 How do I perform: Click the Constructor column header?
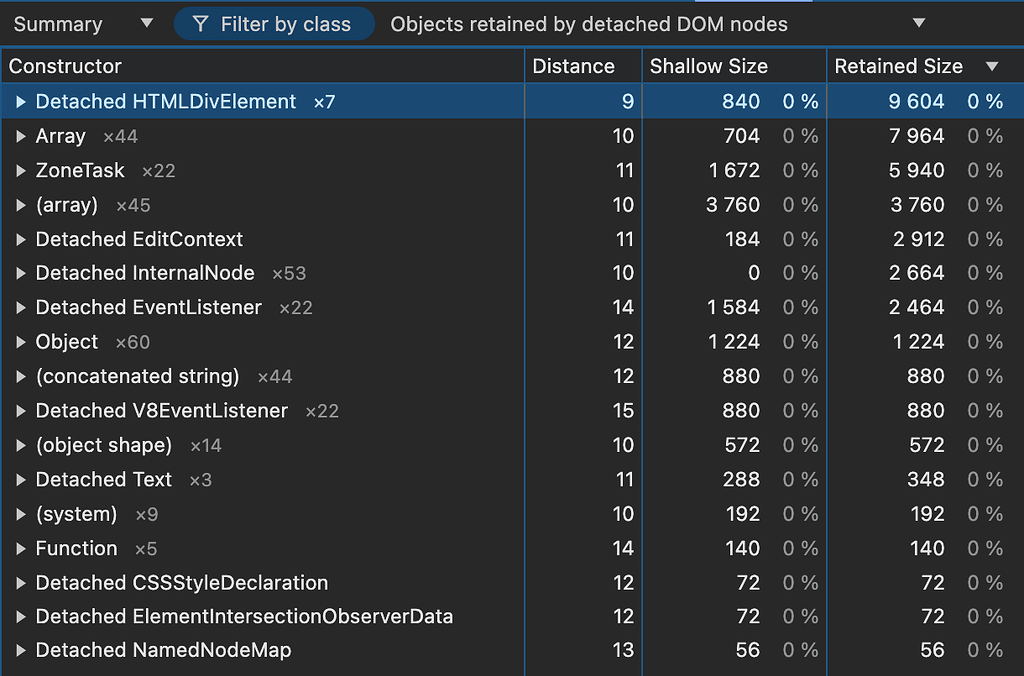tap(65, 66)
